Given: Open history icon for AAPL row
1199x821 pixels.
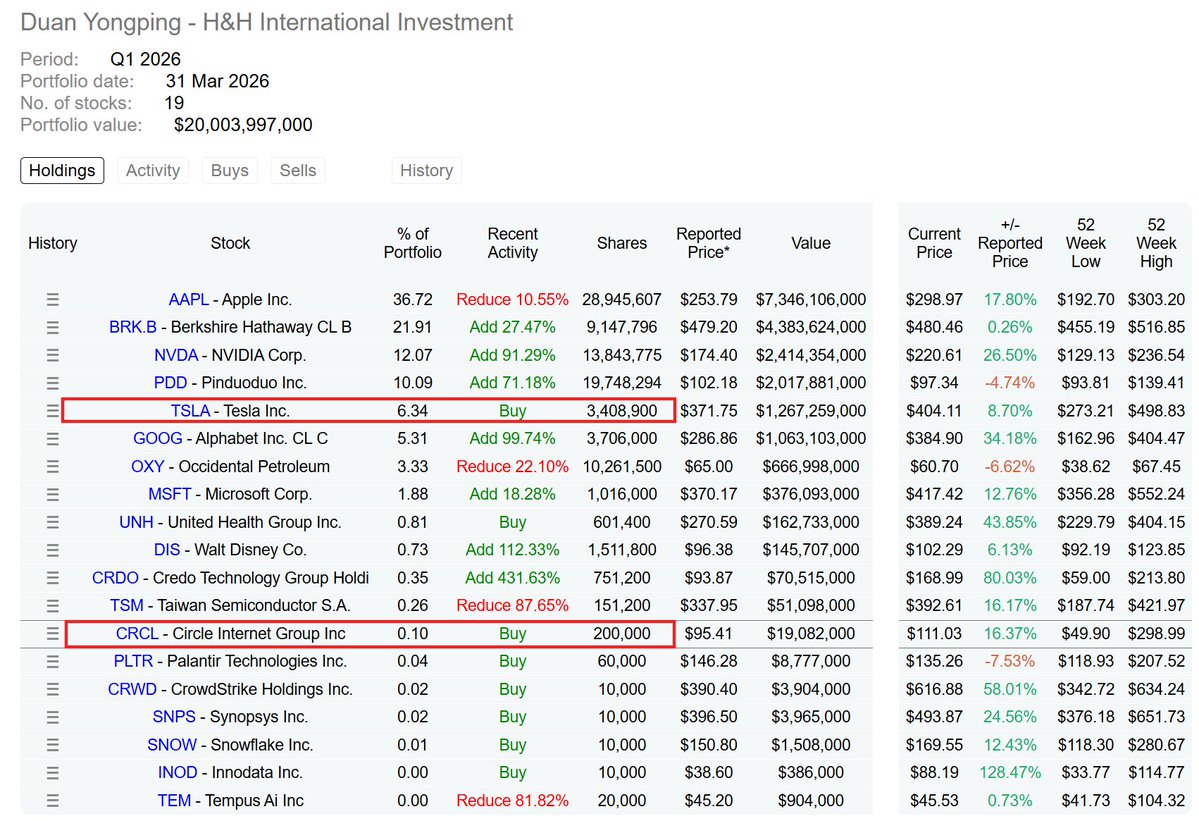Looking at the screenshot, I should (x=53, y=300).
